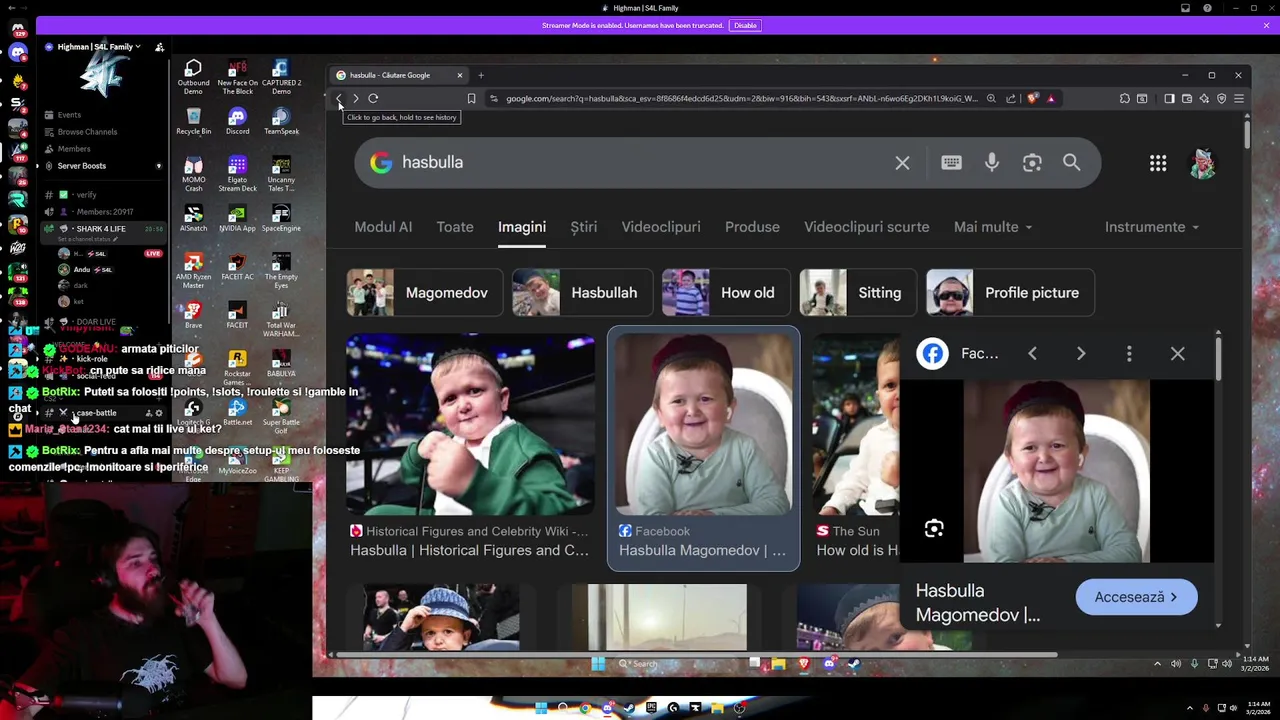1280x720 pixels.
Task: Open a new browser tab
Action: [481, 75]
